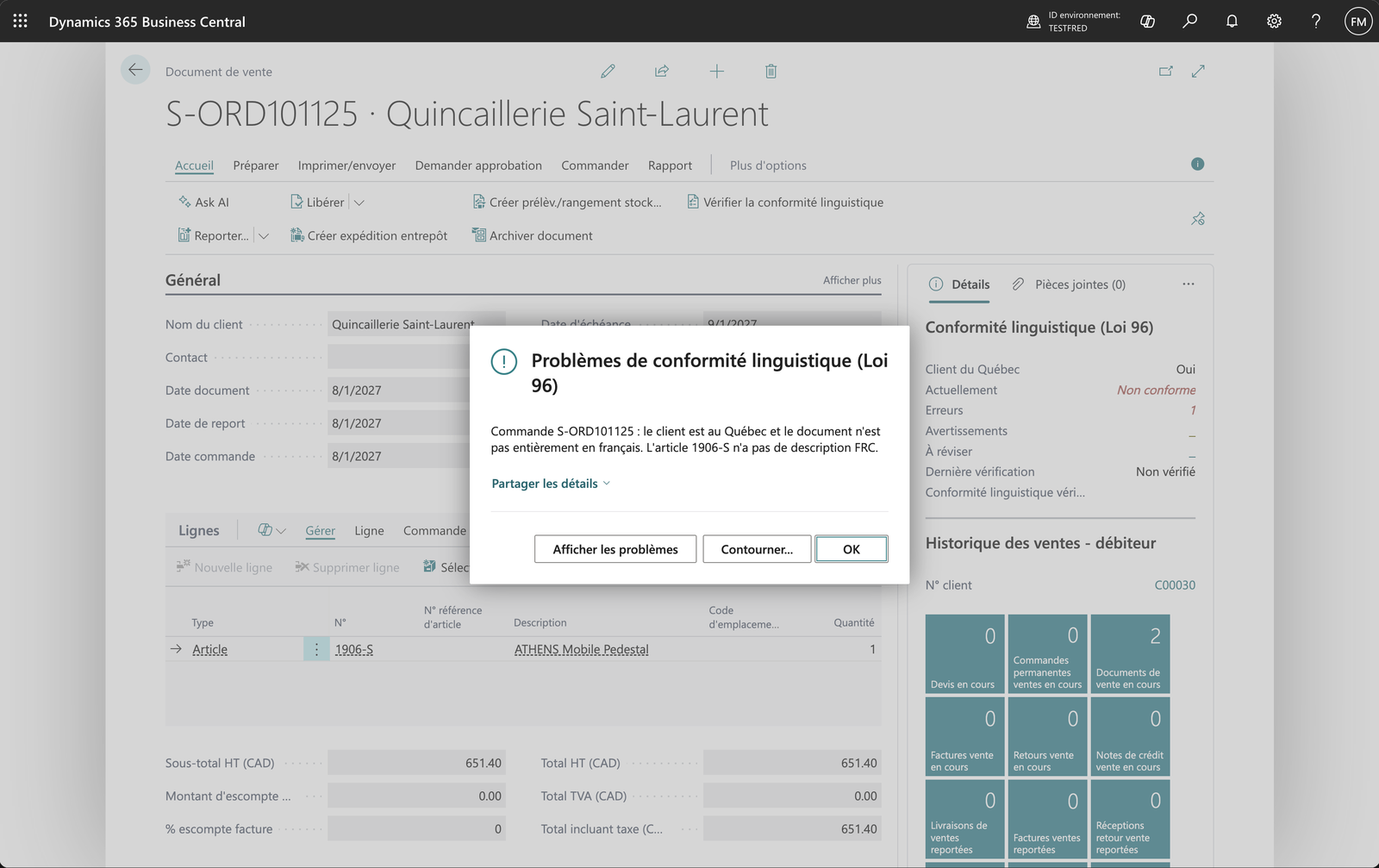The image size is (1379, 868).
Task: Create new document with plus icon
Action: click(716, 72)
